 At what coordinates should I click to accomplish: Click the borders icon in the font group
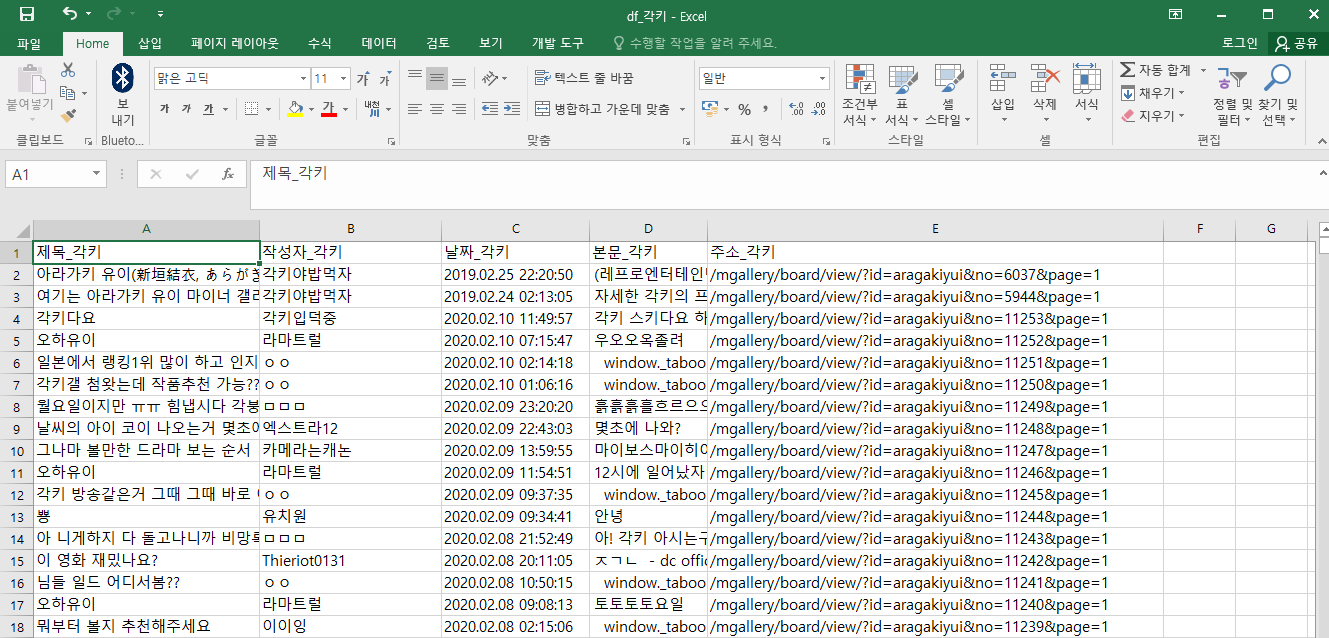pyautogui.click(x=252, y=108)
